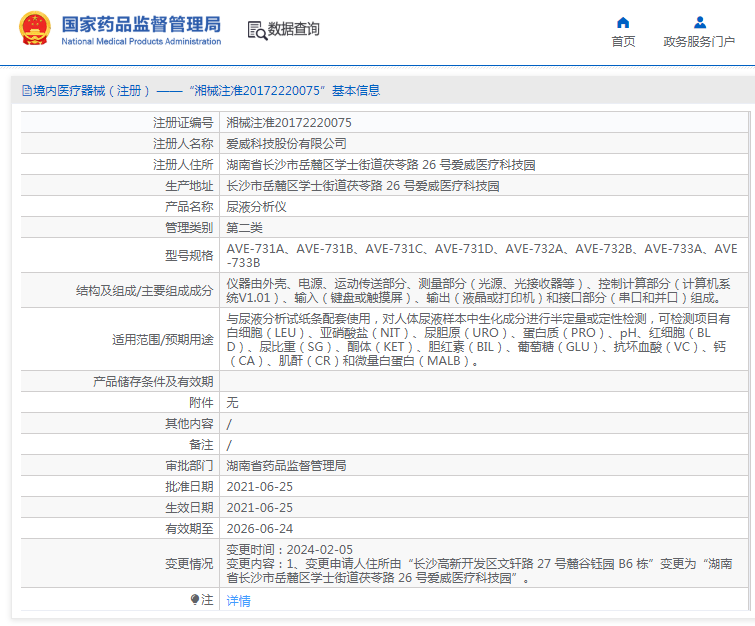Click the 注册人住所 label
Screen dimensions: 755x626
(x=183, y=165)
